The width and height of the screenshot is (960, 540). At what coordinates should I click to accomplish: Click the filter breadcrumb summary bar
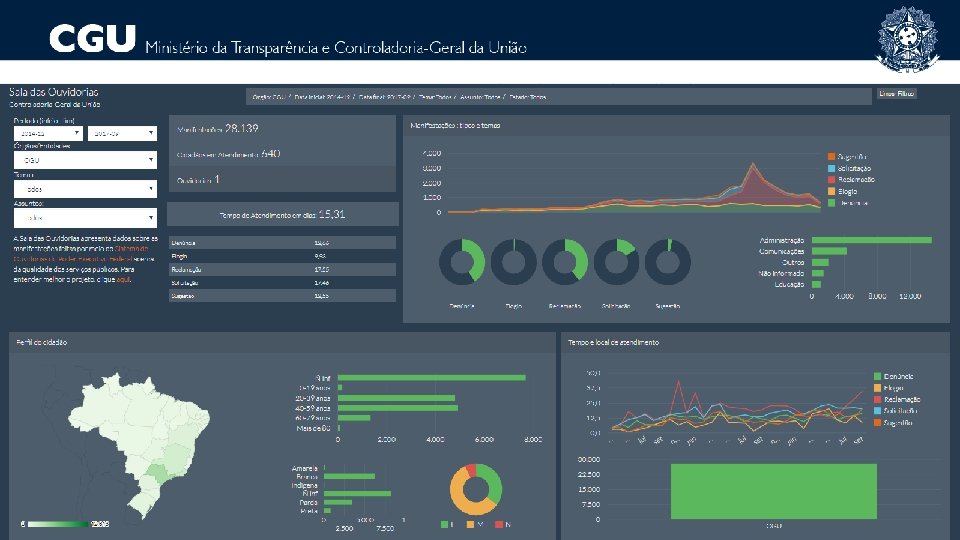559,97
